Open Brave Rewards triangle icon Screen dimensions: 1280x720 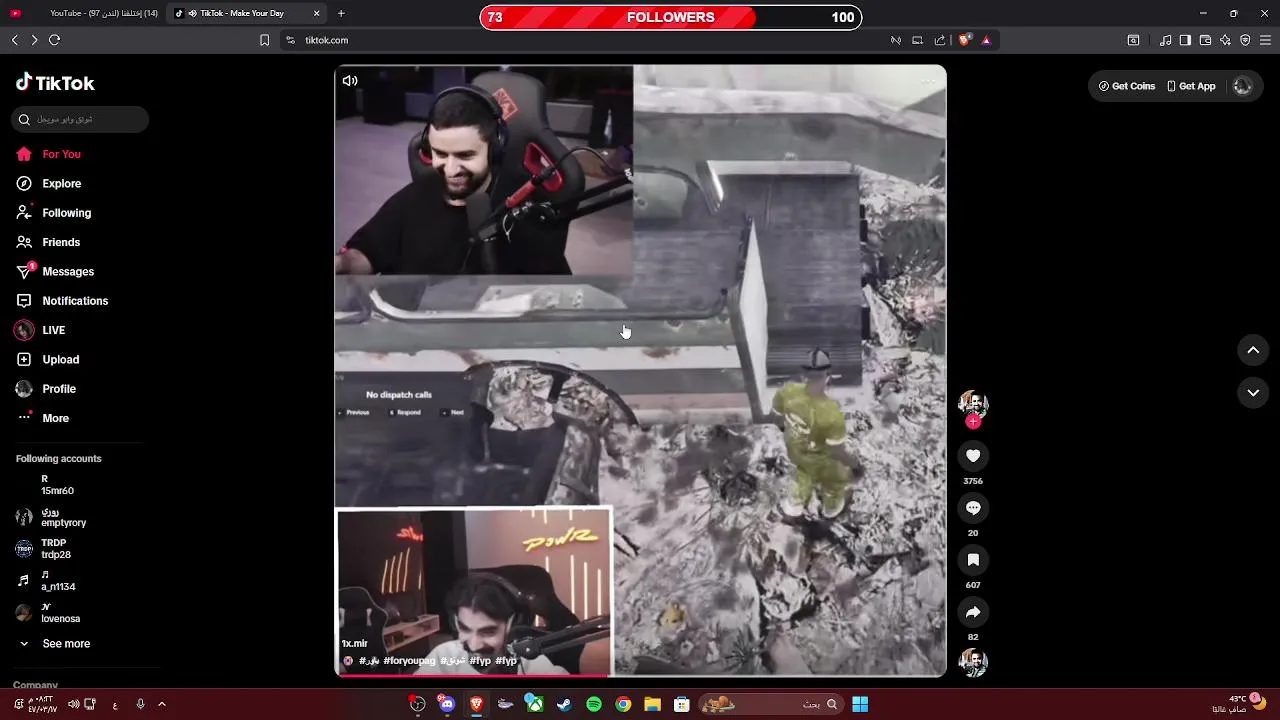tap(986, 40)
